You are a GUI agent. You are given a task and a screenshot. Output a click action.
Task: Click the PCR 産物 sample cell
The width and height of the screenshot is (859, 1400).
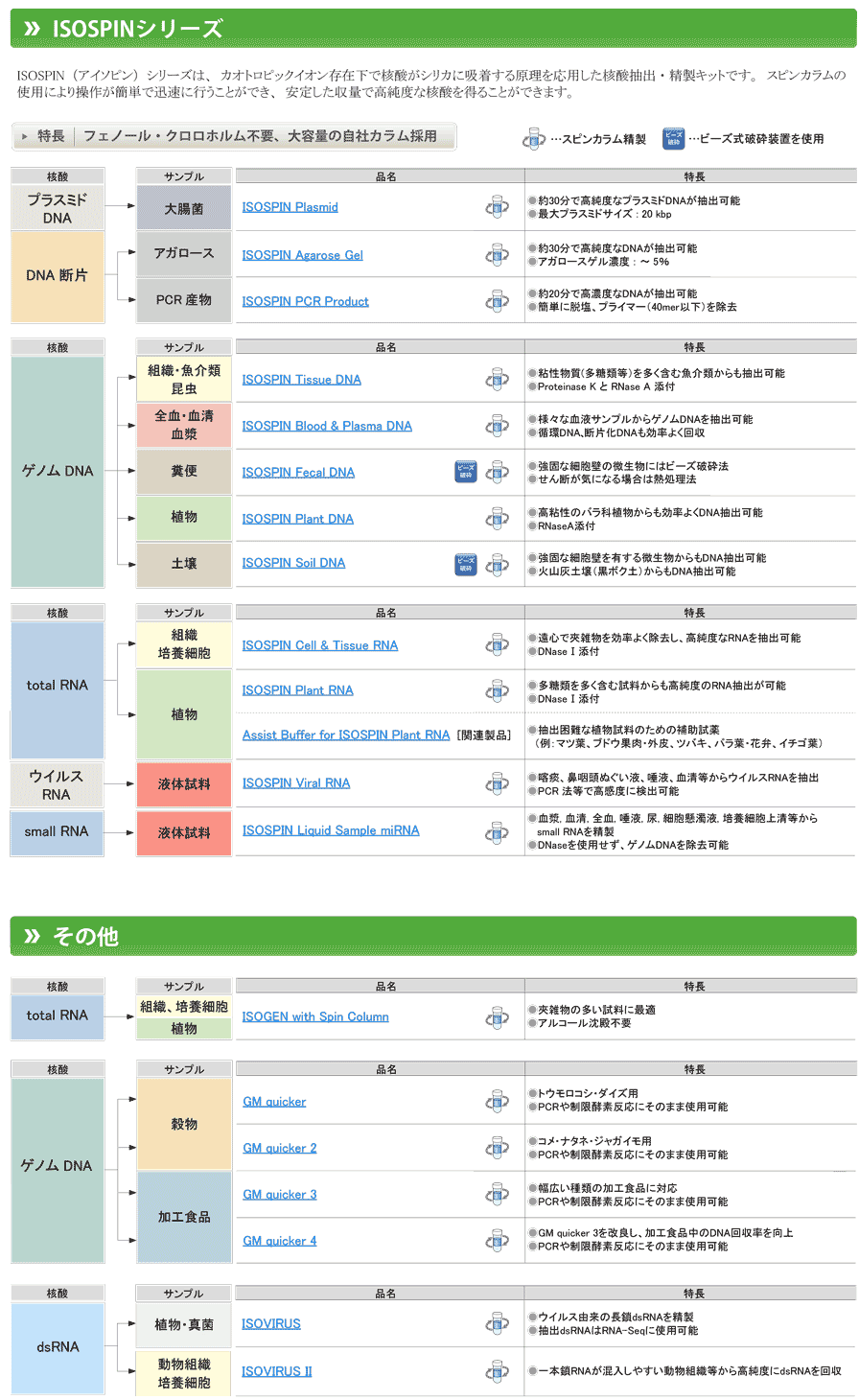click(x=184, y=300)
